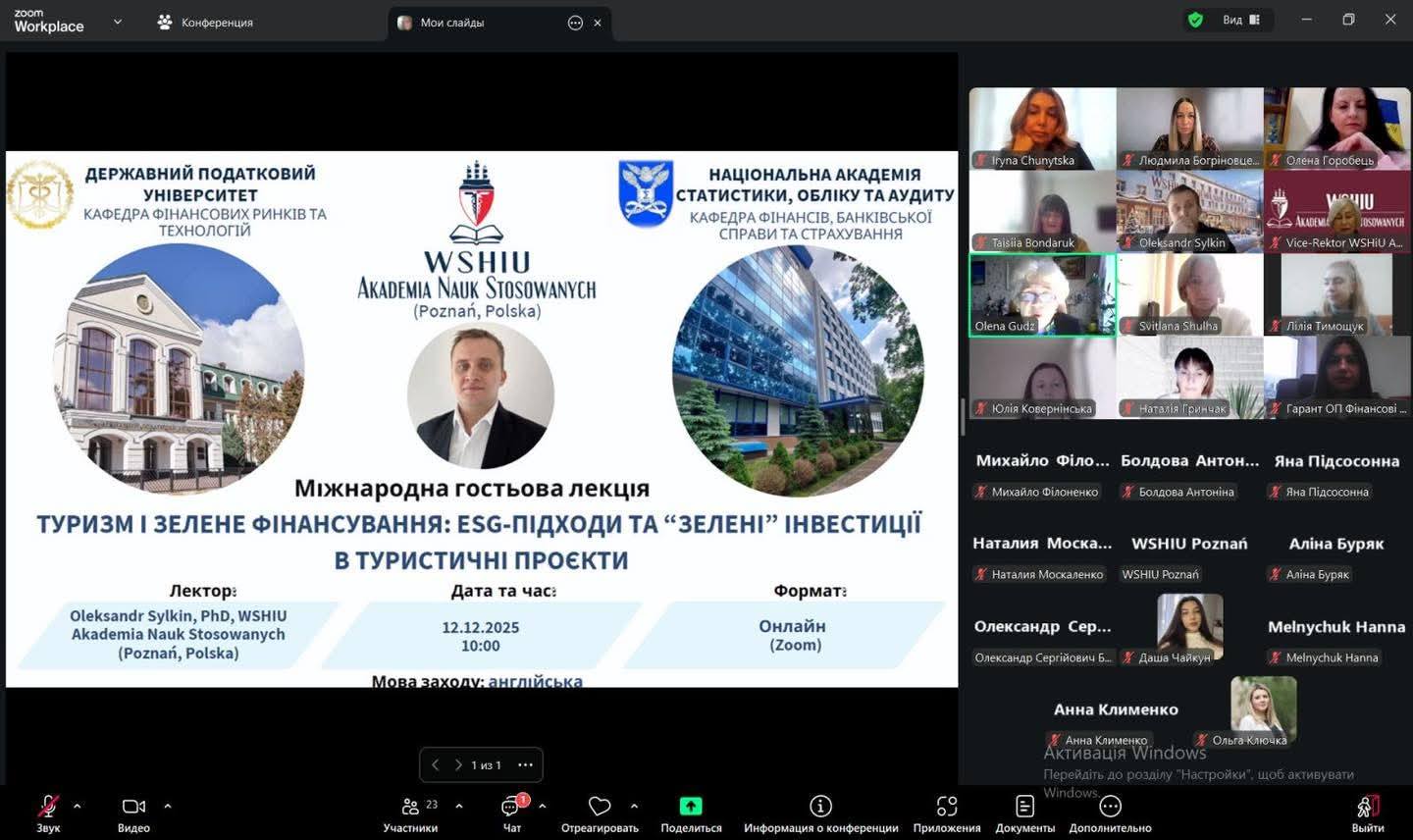Viewport: 1413px width, 840px height.
Task: Toggle the camera video on
Action: (x=133, y=807)
